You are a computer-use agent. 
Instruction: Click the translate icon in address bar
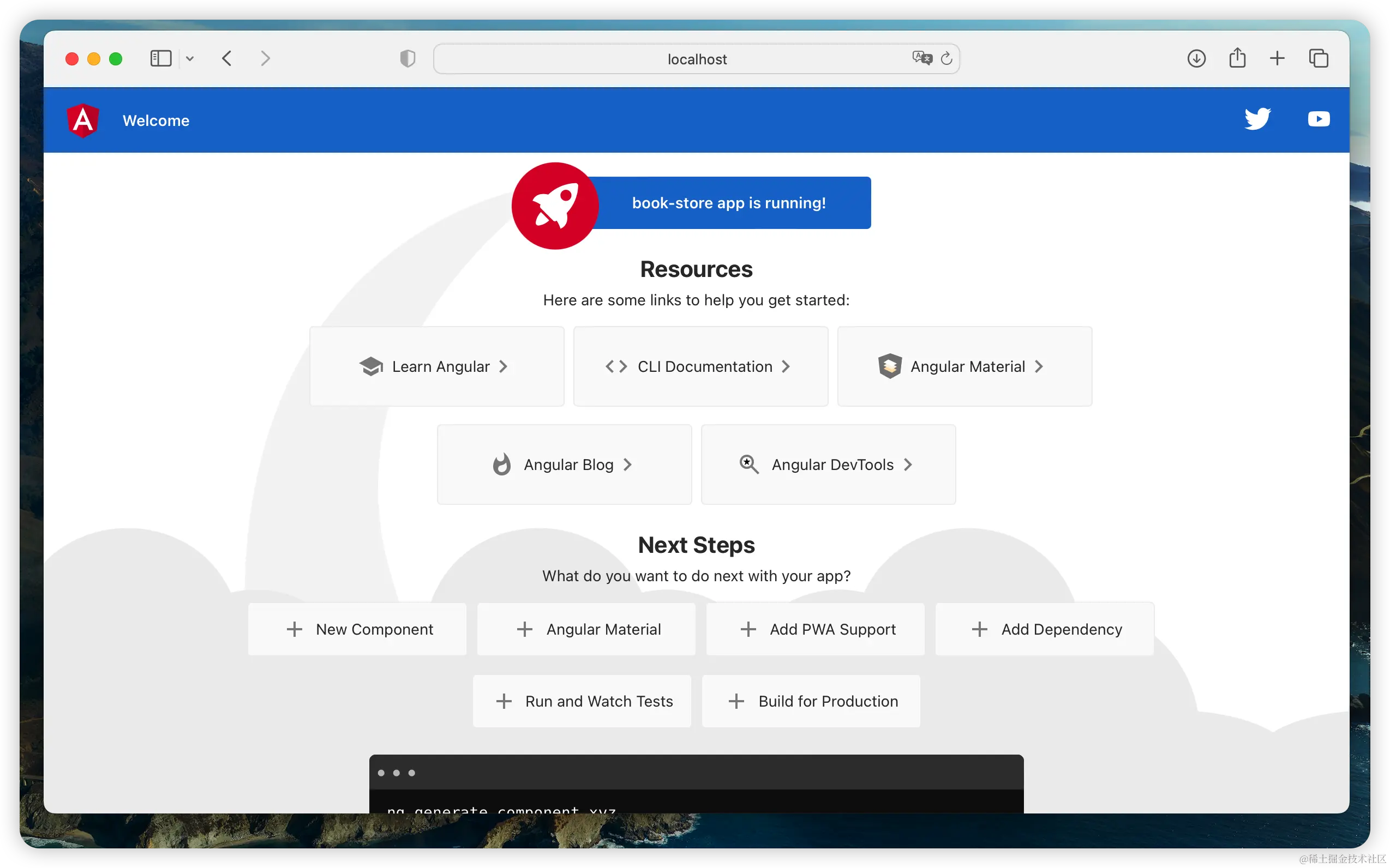(x=922, y=58)
